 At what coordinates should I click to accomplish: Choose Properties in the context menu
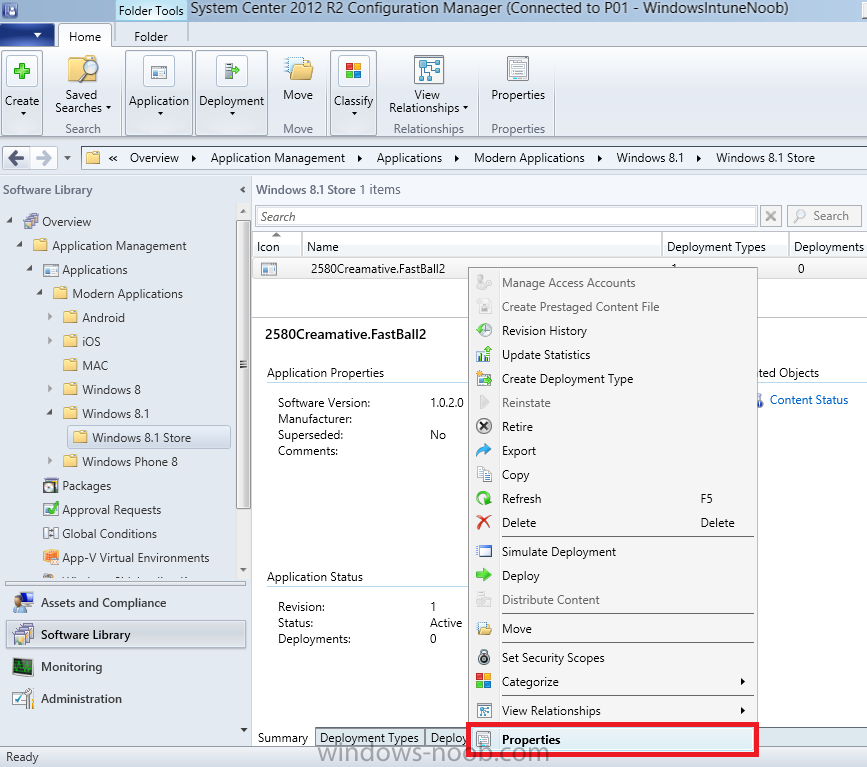click(x=613, y=739)
